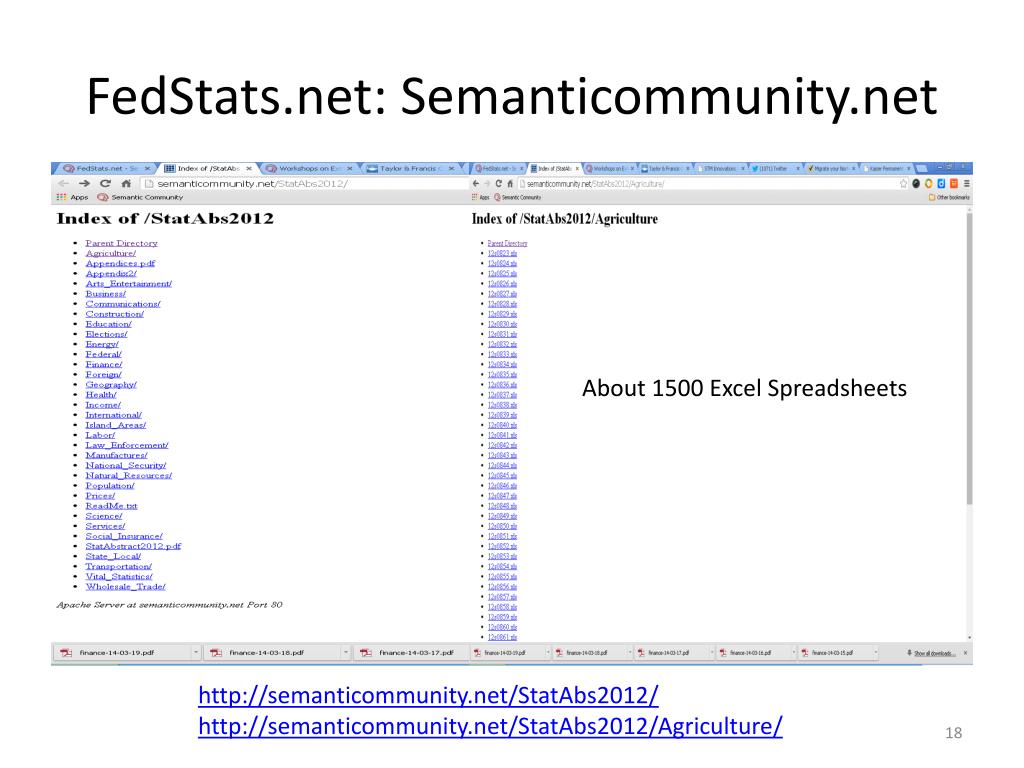Open the Island_Areas/ folder link
The width and height of the screenshot is (1024, 768).
[x=116, y=425]
